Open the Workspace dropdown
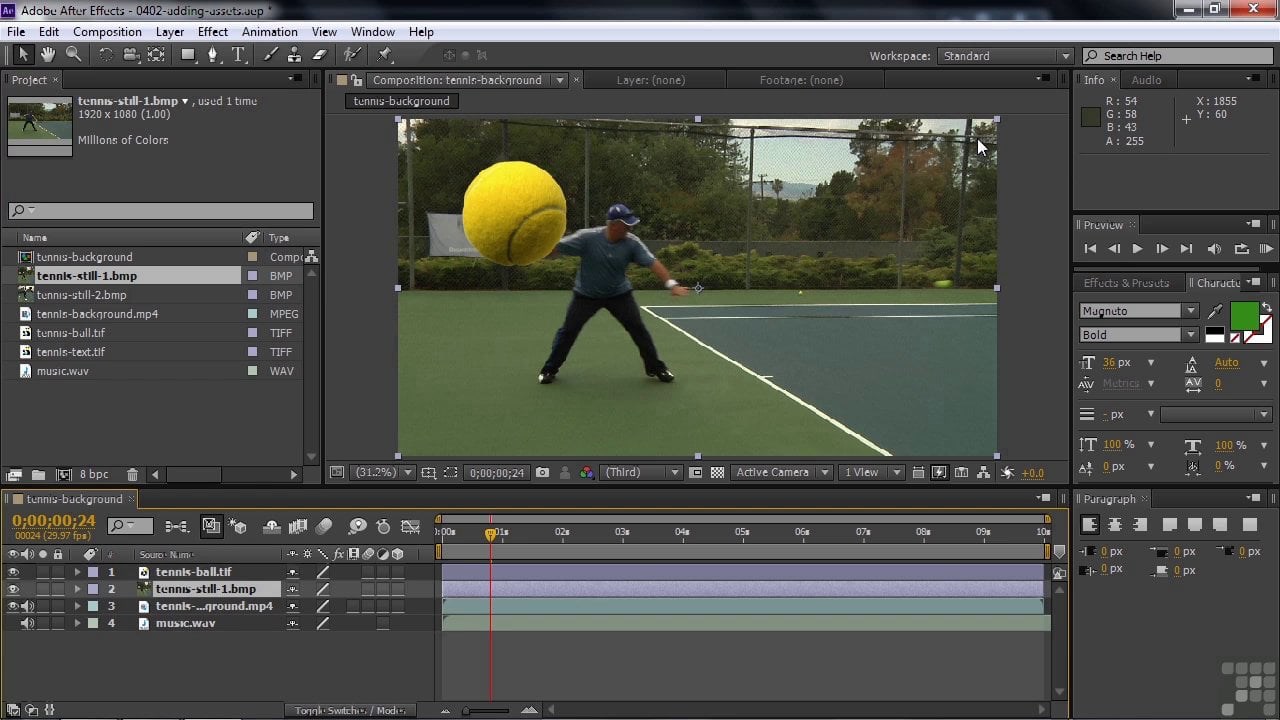 [x=1003, y=56]
